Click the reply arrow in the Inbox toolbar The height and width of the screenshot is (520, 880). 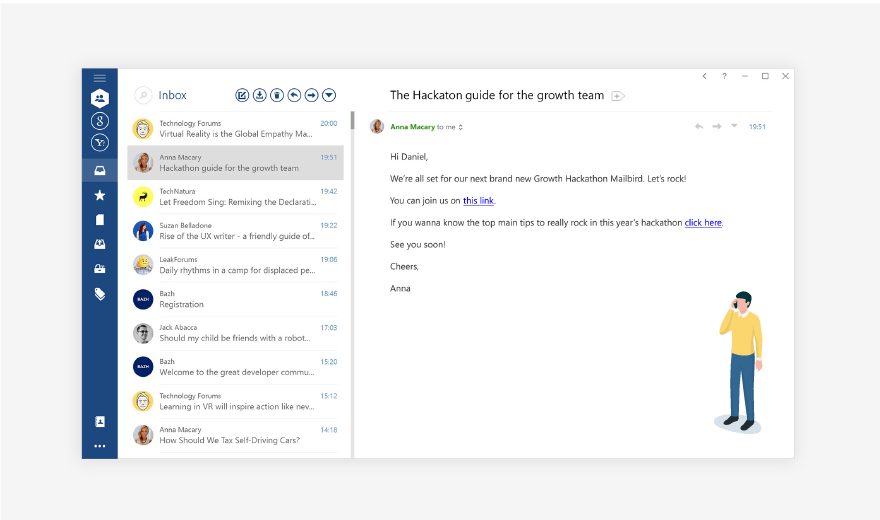pos(294,95)
